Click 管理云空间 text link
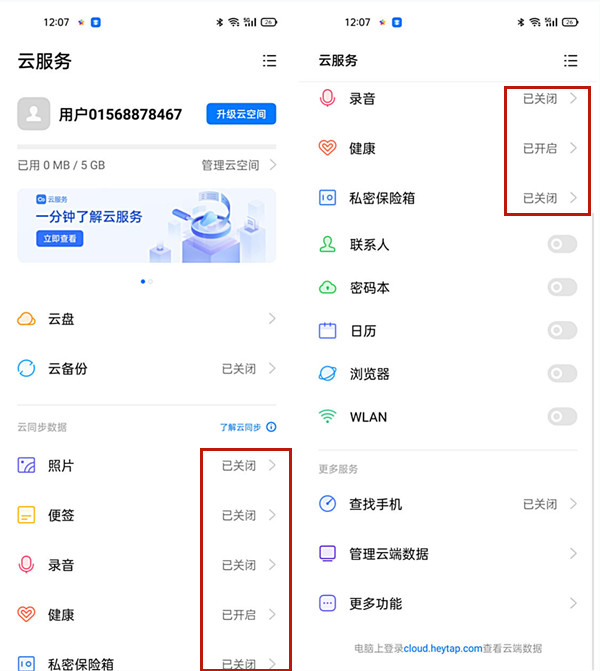 click(x=230, y=165)
